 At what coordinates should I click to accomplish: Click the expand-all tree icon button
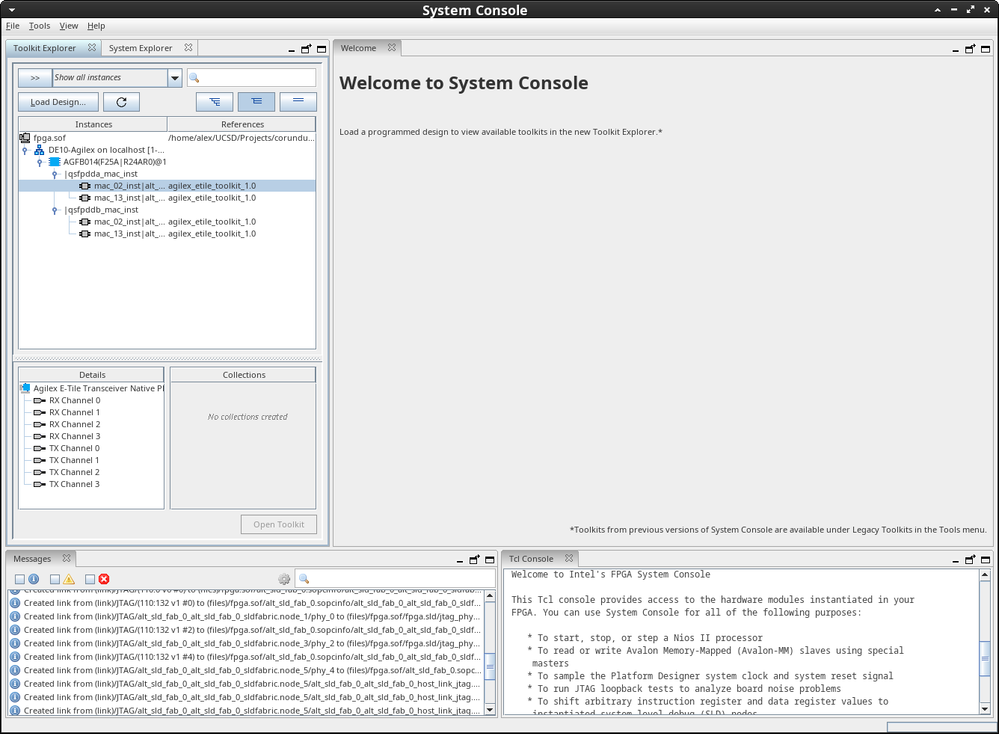(214, 102)
